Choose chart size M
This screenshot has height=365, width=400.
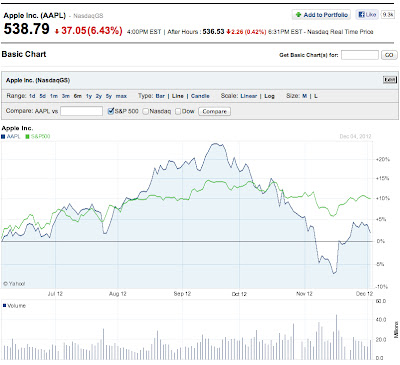pos(304,96)
